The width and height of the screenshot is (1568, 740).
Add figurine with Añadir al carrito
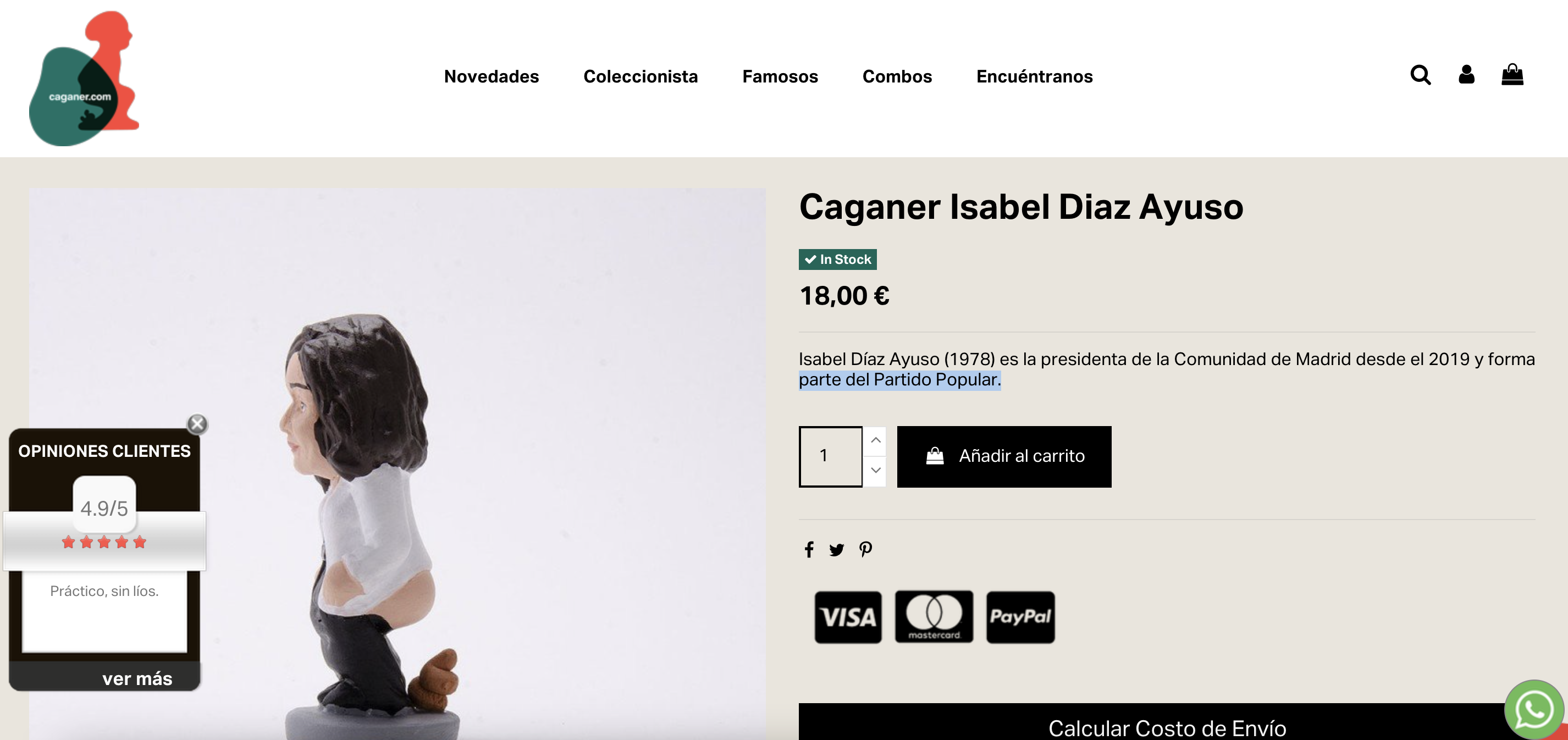(x=1004, y=456)
